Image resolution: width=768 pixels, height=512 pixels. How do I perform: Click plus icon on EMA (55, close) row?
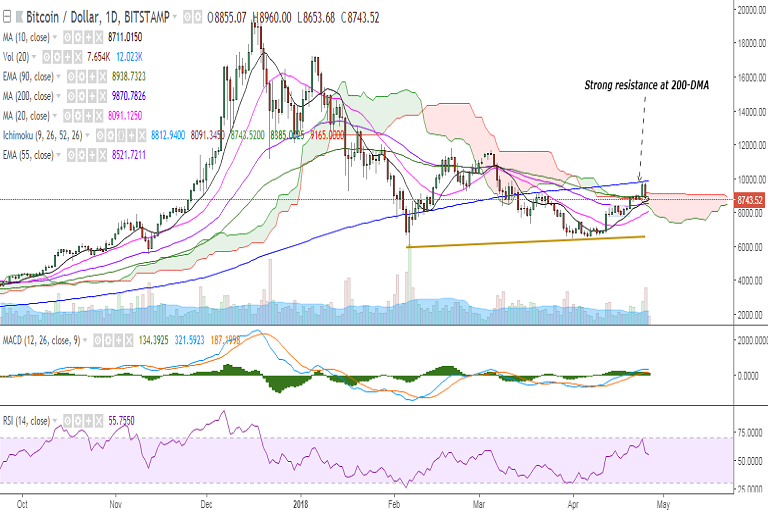point(92,155)
